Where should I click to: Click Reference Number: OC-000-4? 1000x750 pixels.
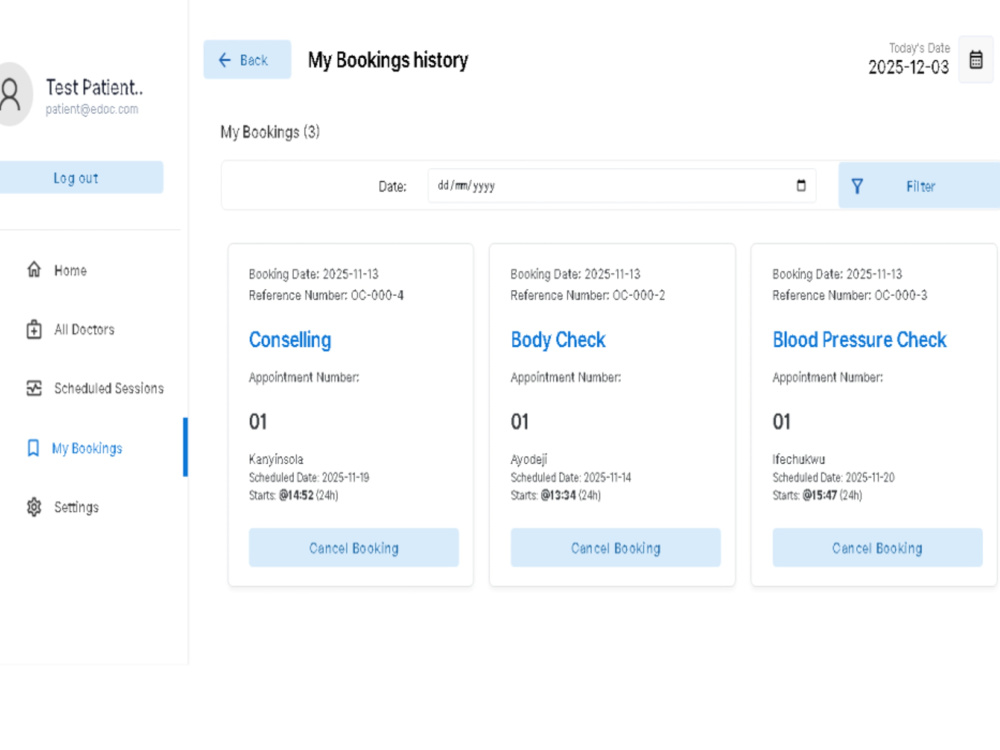[326, 295]
